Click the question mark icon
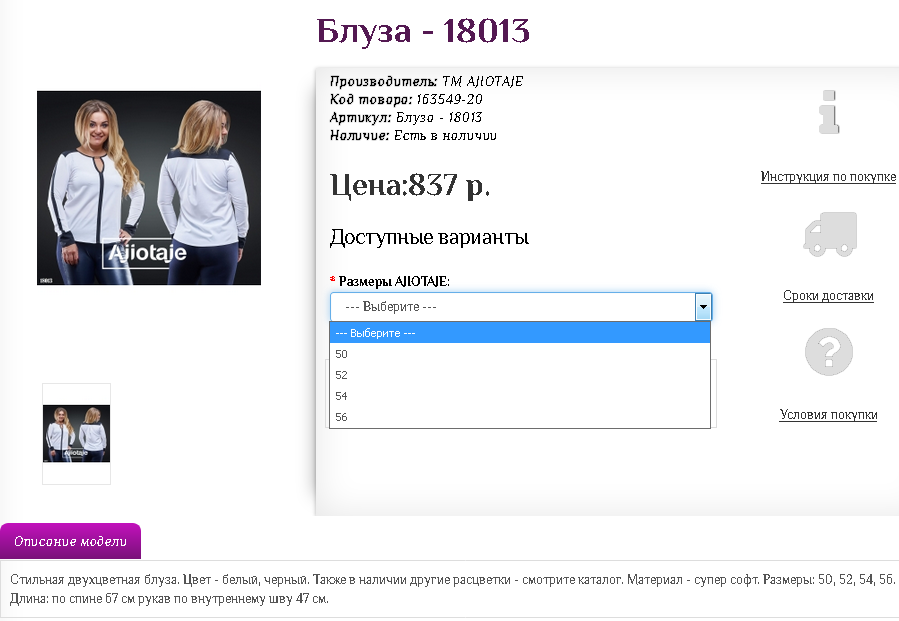This screenshot has width=899, height=621. pos(828,351)
